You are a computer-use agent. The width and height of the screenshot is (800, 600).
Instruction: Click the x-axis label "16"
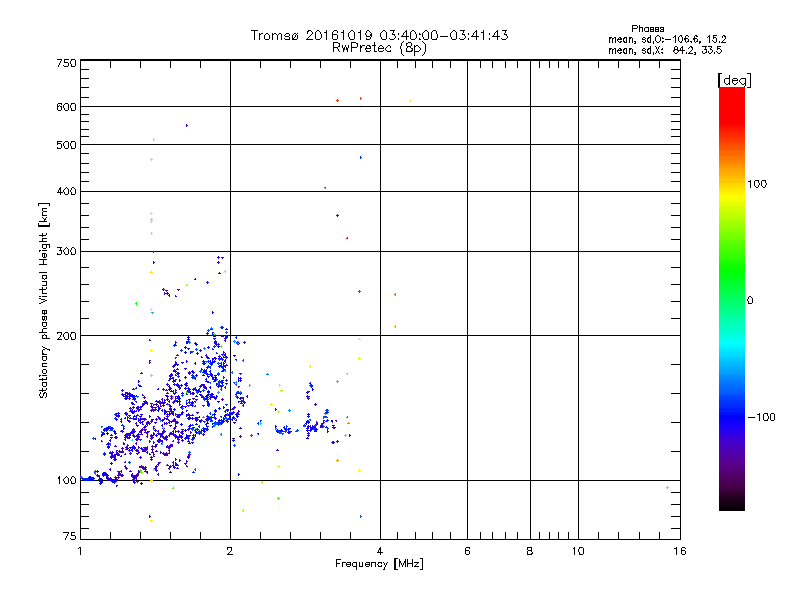pos(680,551)
